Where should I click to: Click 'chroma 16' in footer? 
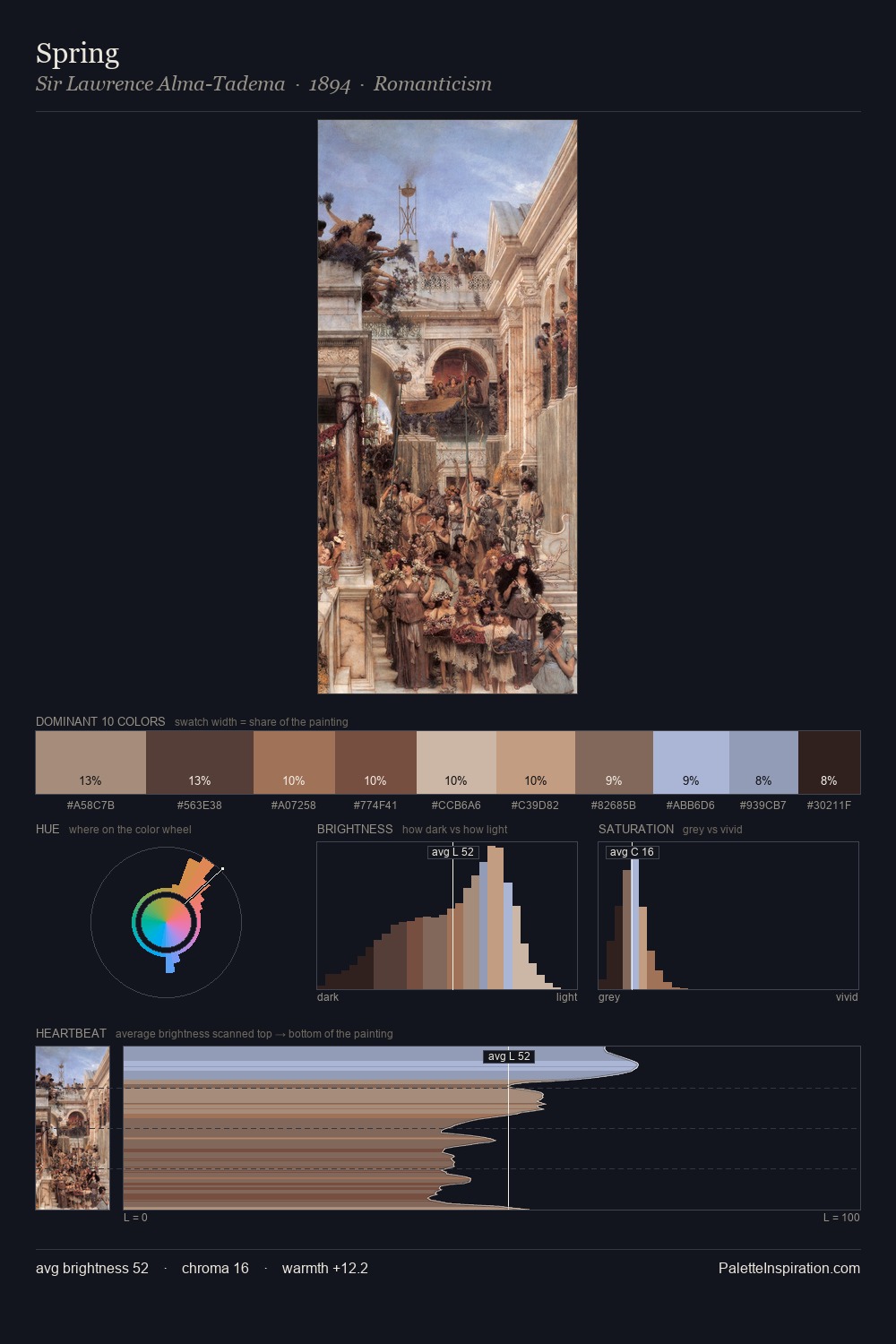click(x=215, y=1268)
